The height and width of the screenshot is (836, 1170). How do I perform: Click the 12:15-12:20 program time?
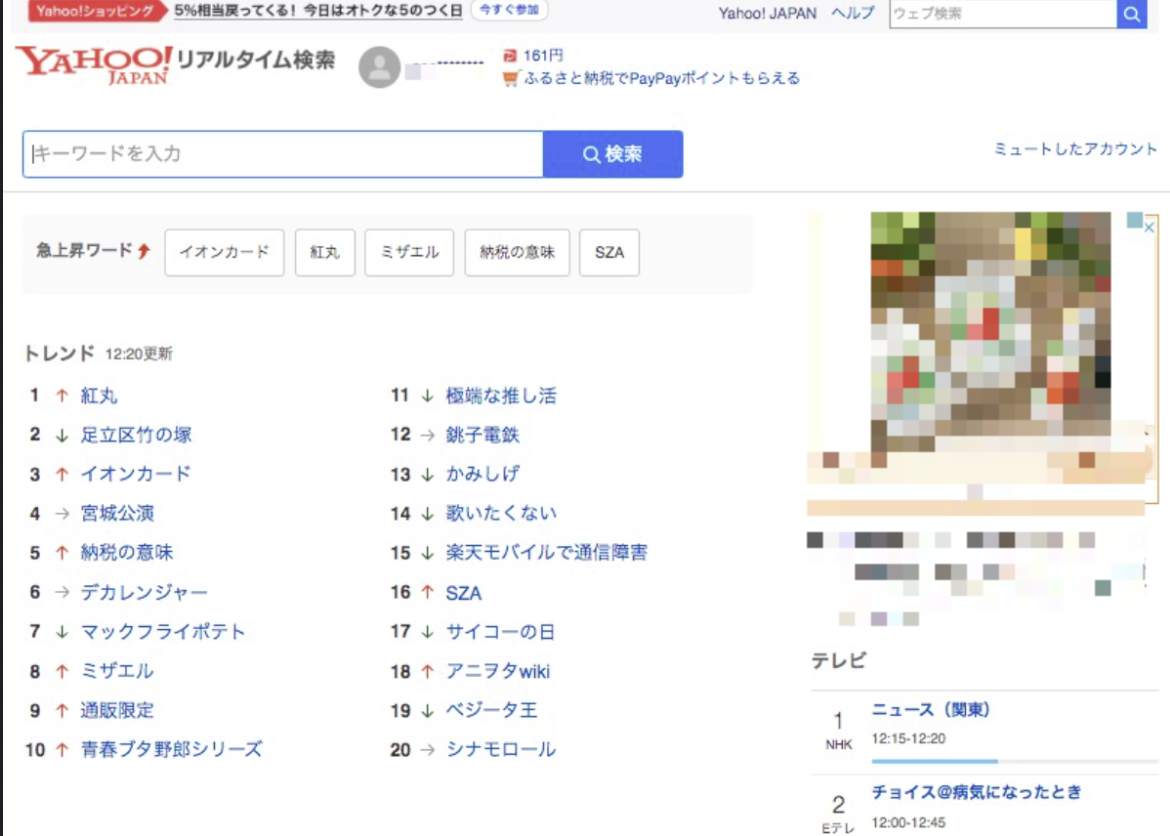(x=908, y=738)
